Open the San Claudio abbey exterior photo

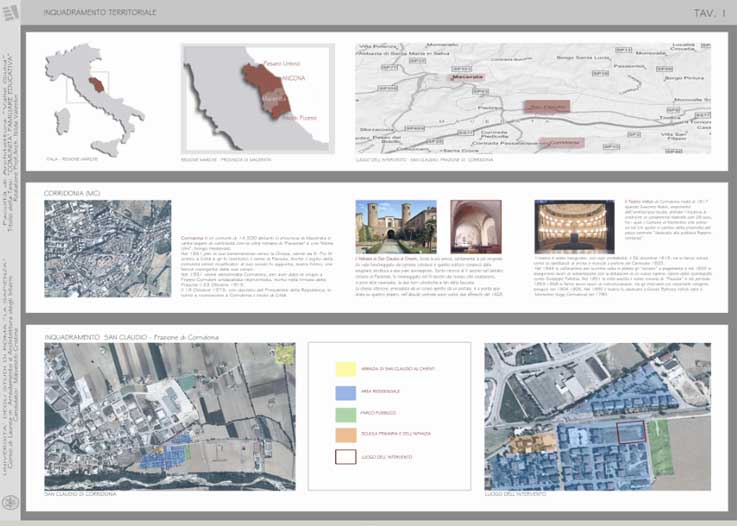[396, 227]
